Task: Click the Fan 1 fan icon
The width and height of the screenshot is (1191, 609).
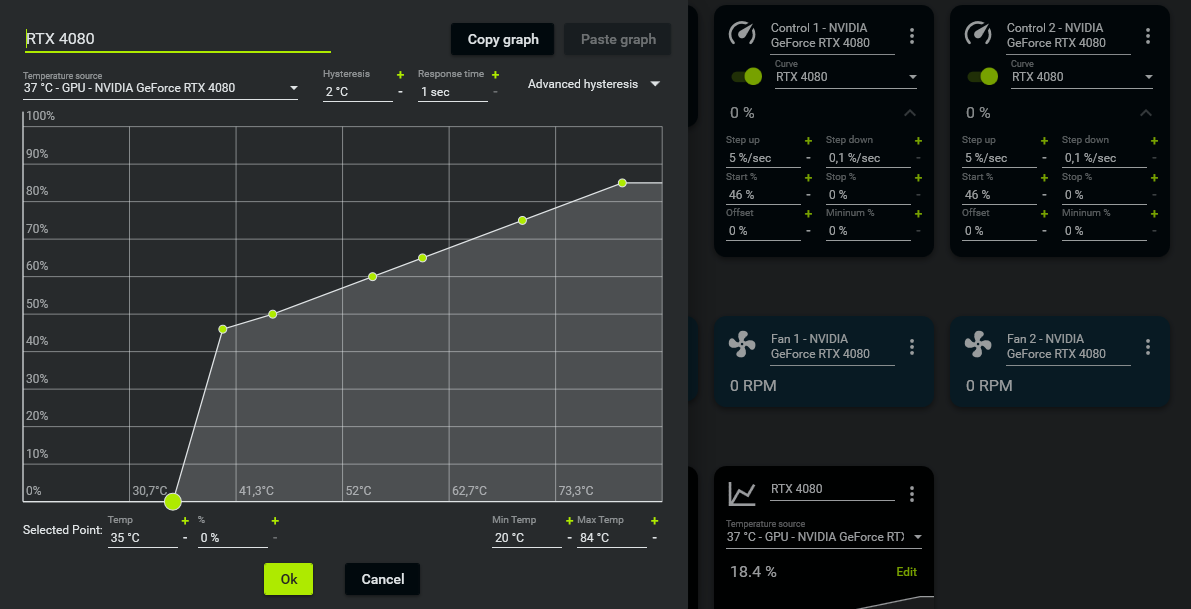Action: click(741, 345)
